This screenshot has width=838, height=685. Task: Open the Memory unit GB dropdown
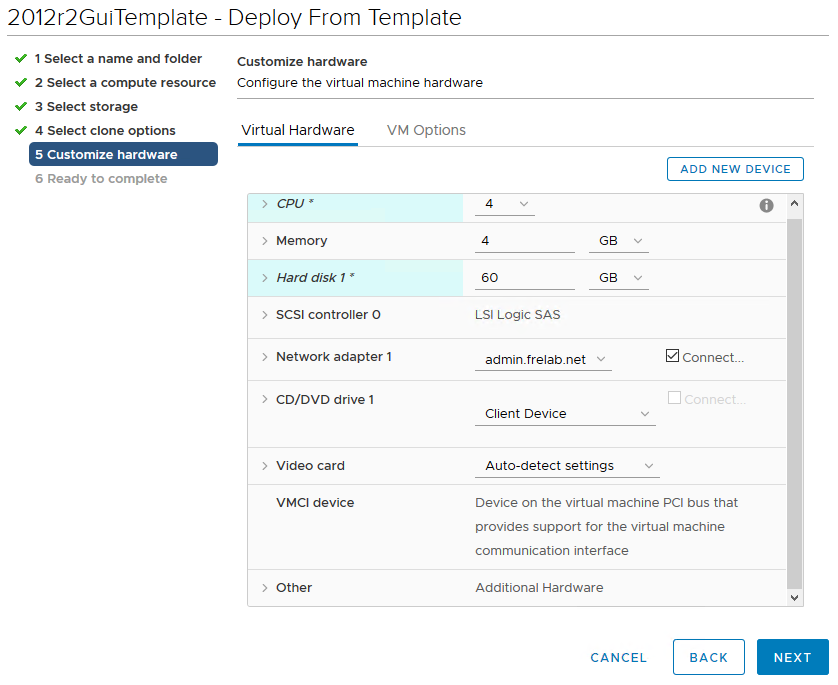(x=618, y=241)
